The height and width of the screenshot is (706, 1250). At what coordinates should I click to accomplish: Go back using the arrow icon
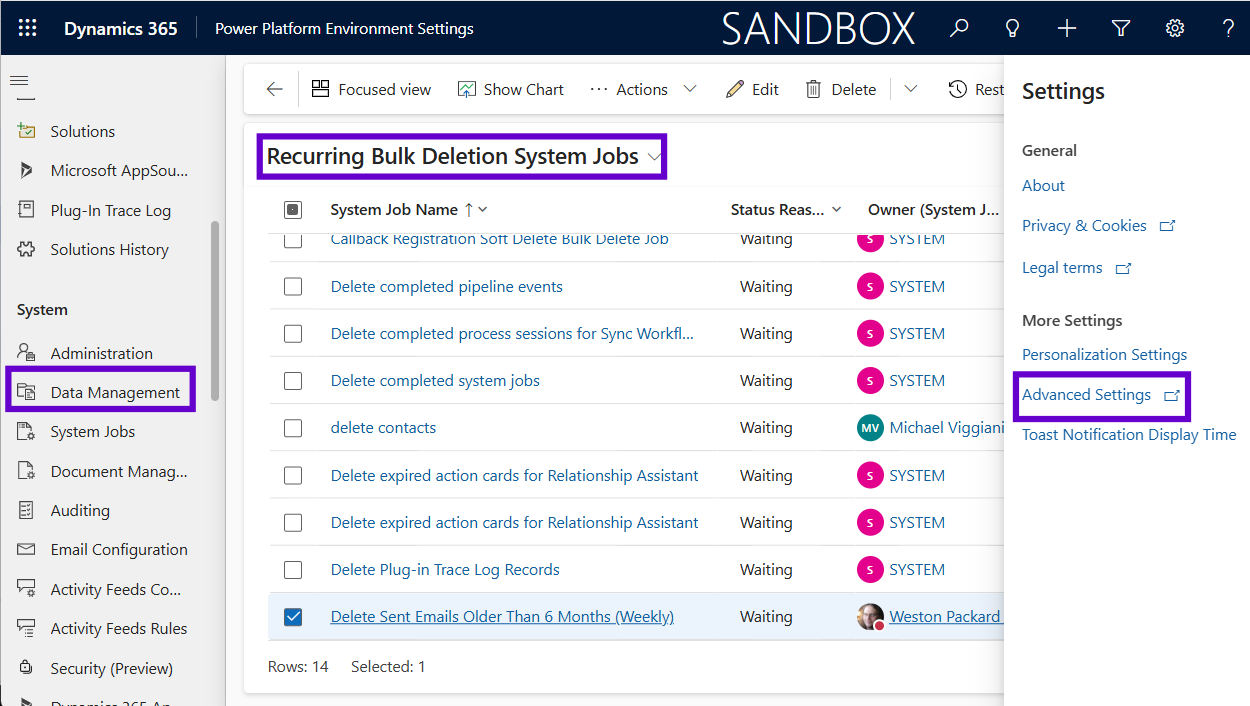(x=275, y=89)
